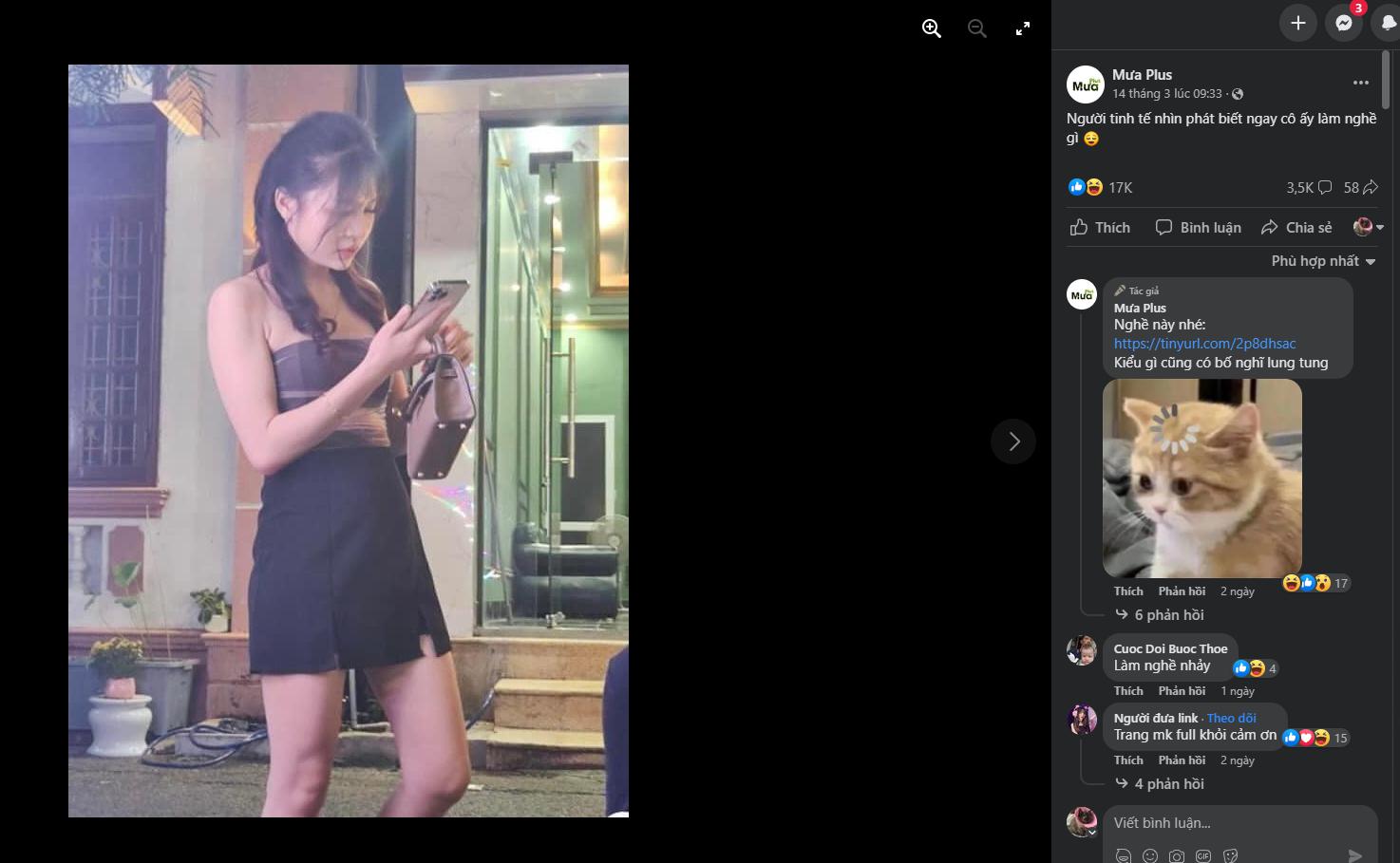Open the tinyurl.com link
The height and width of the screenshot is (863, 1400).
(x=1204, y=344)
